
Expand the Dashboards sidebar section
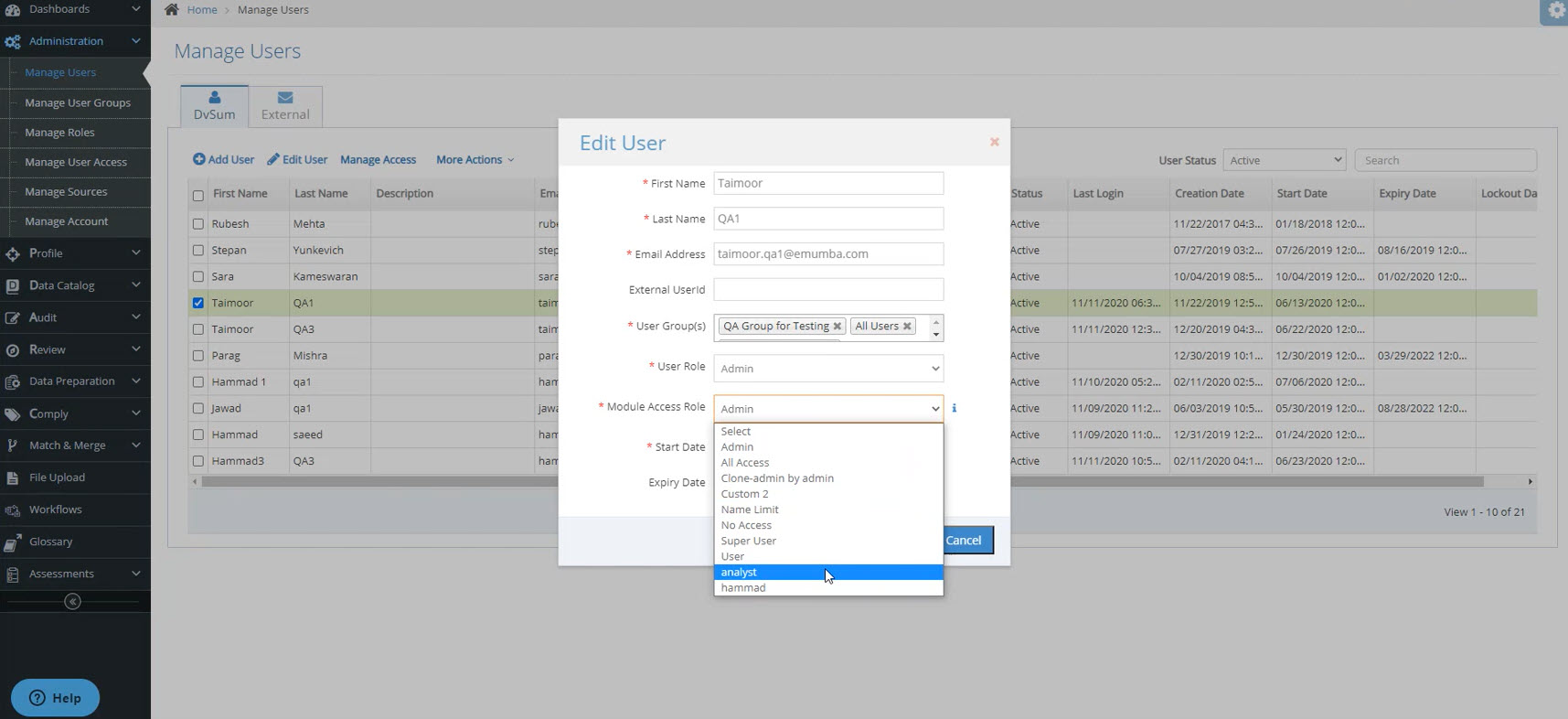pos(135,9)
